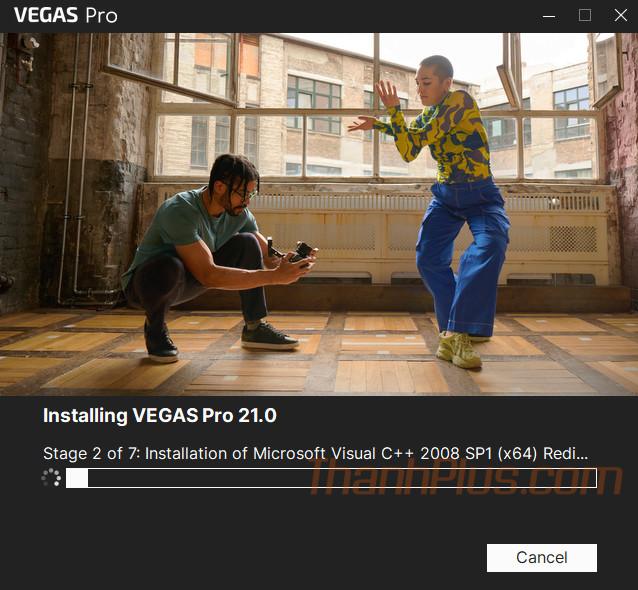Click the ThanhPlus.com watermark text
This screenshot has height=590, width=638.
[466, 477]
